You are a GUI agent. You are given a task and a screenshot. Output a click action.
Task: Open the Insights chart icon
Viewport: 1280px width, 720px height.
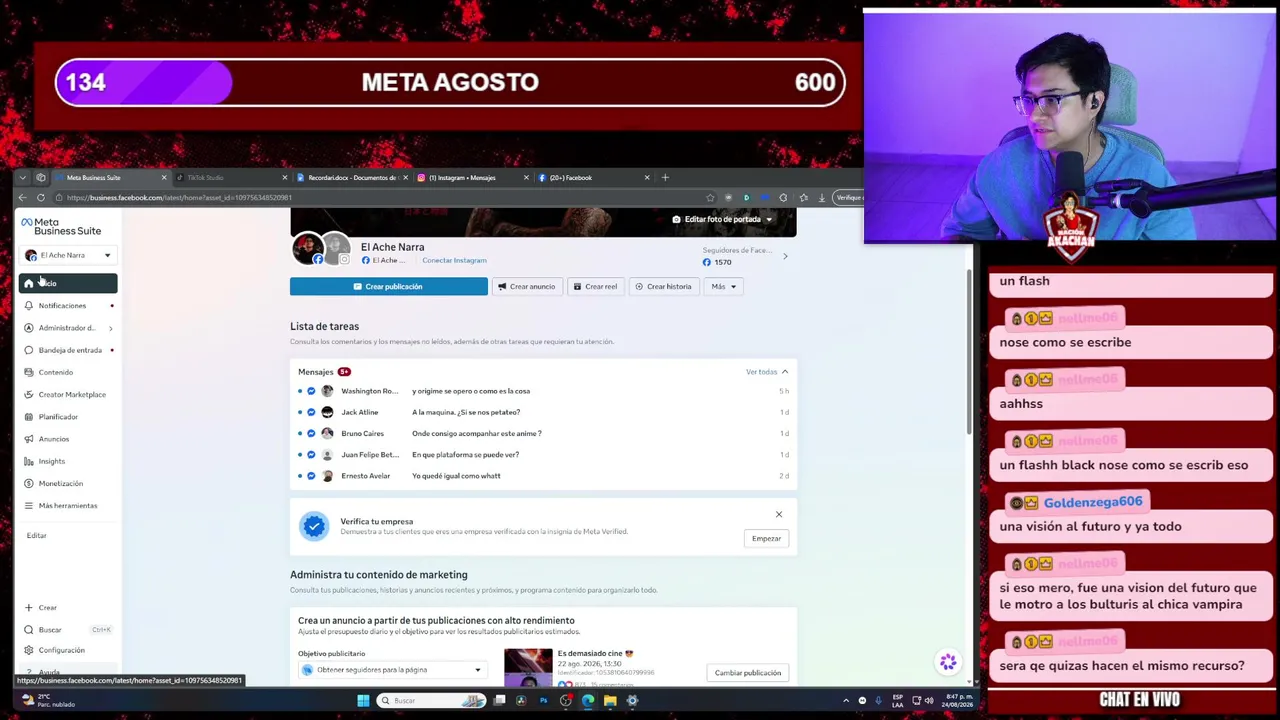29,461
